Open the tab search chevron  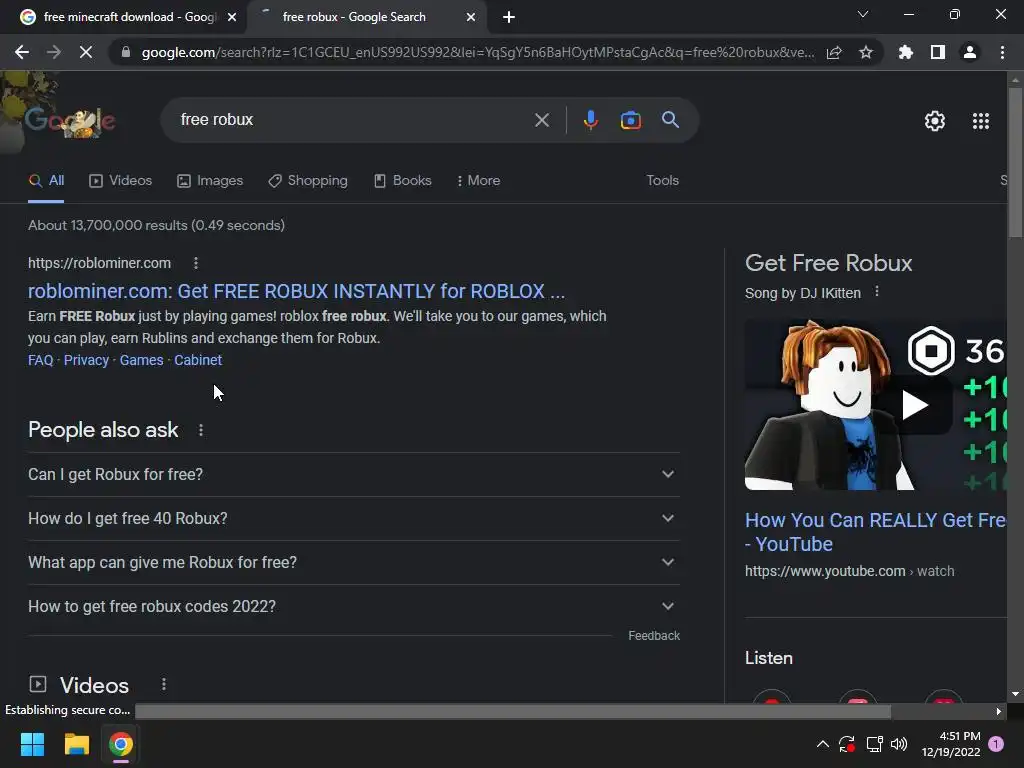[x=863, y=14]
